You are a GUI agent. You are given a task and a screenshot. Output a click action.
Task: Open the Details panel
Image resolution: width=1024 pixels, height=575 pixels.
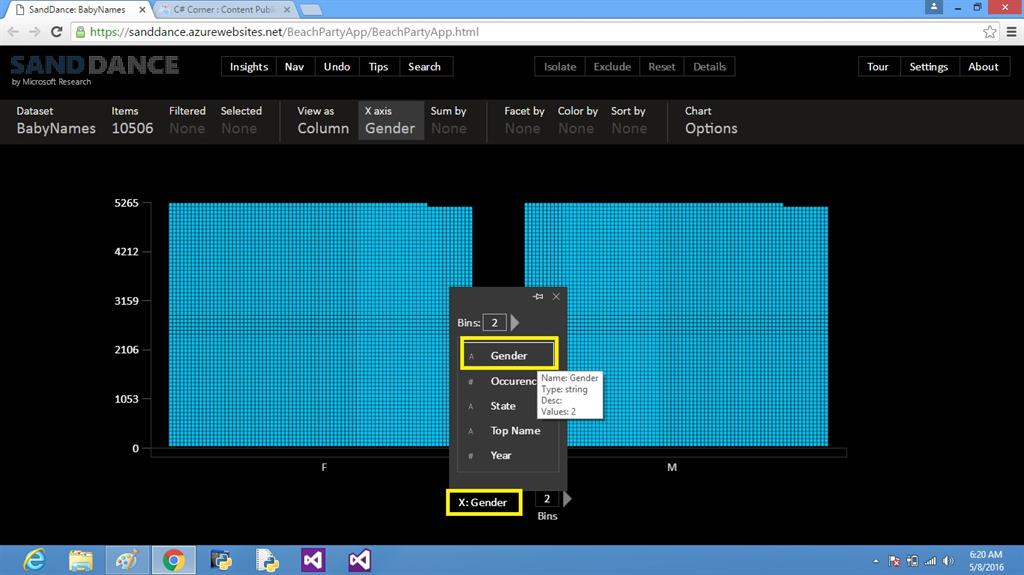click(709, 67)
